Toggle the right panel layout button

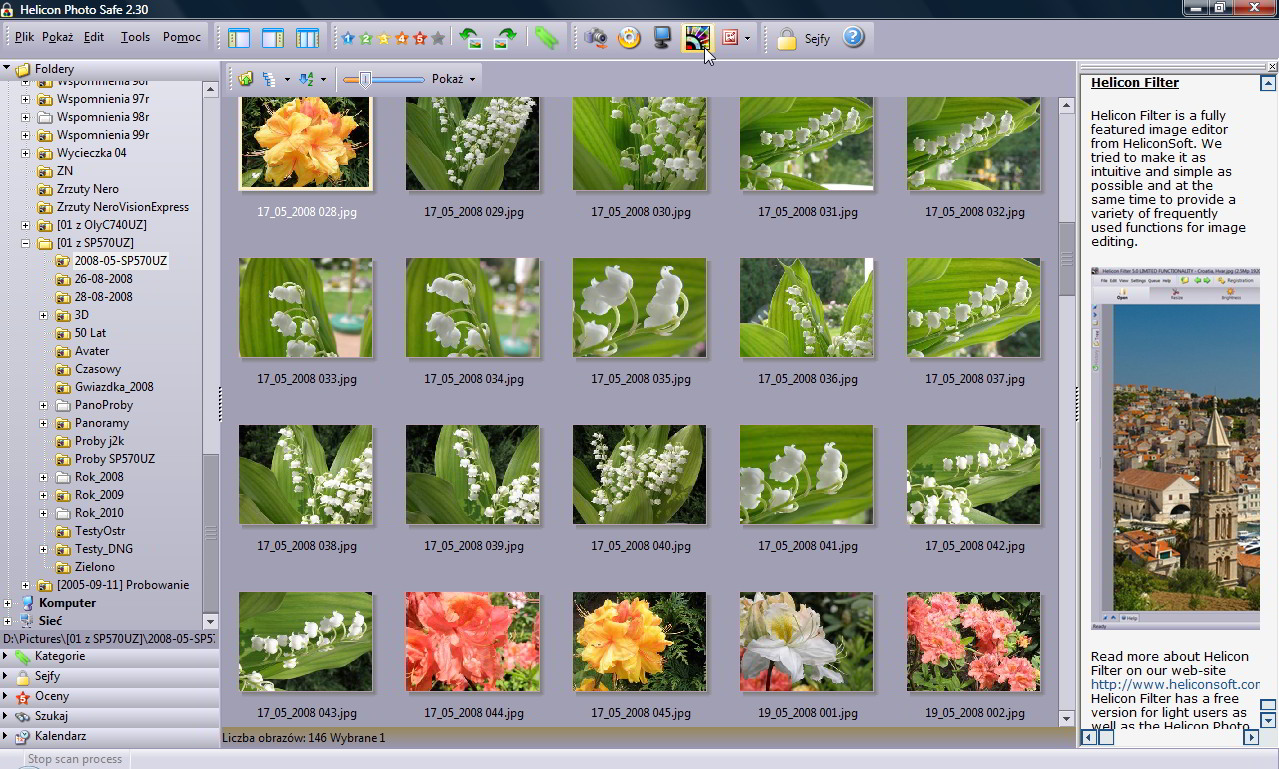[273, 38]
